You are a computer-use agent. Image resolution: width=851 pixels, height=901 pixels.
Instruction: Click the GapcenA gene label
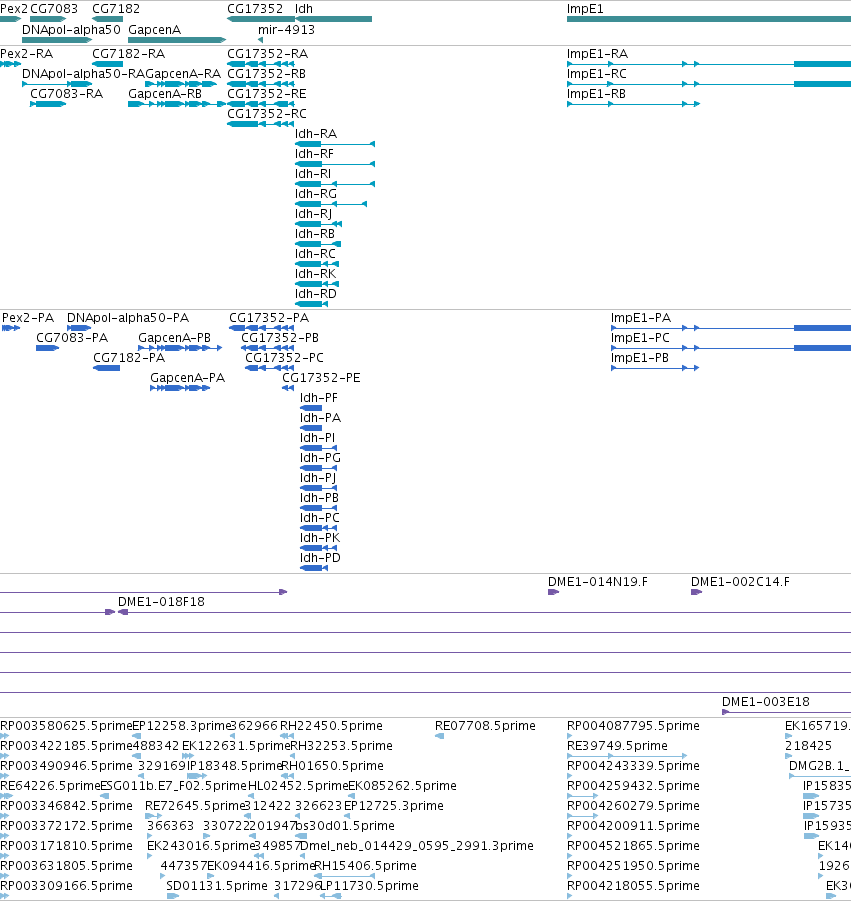tap(154, 30)
